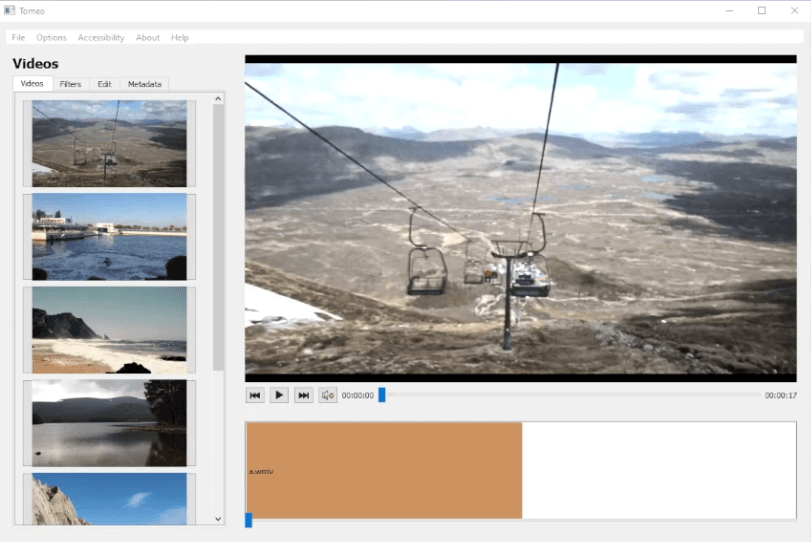Select the chairlift mountain video thumbnail
This screenshot has height=542, width=811.
click(x=109, y=143)
